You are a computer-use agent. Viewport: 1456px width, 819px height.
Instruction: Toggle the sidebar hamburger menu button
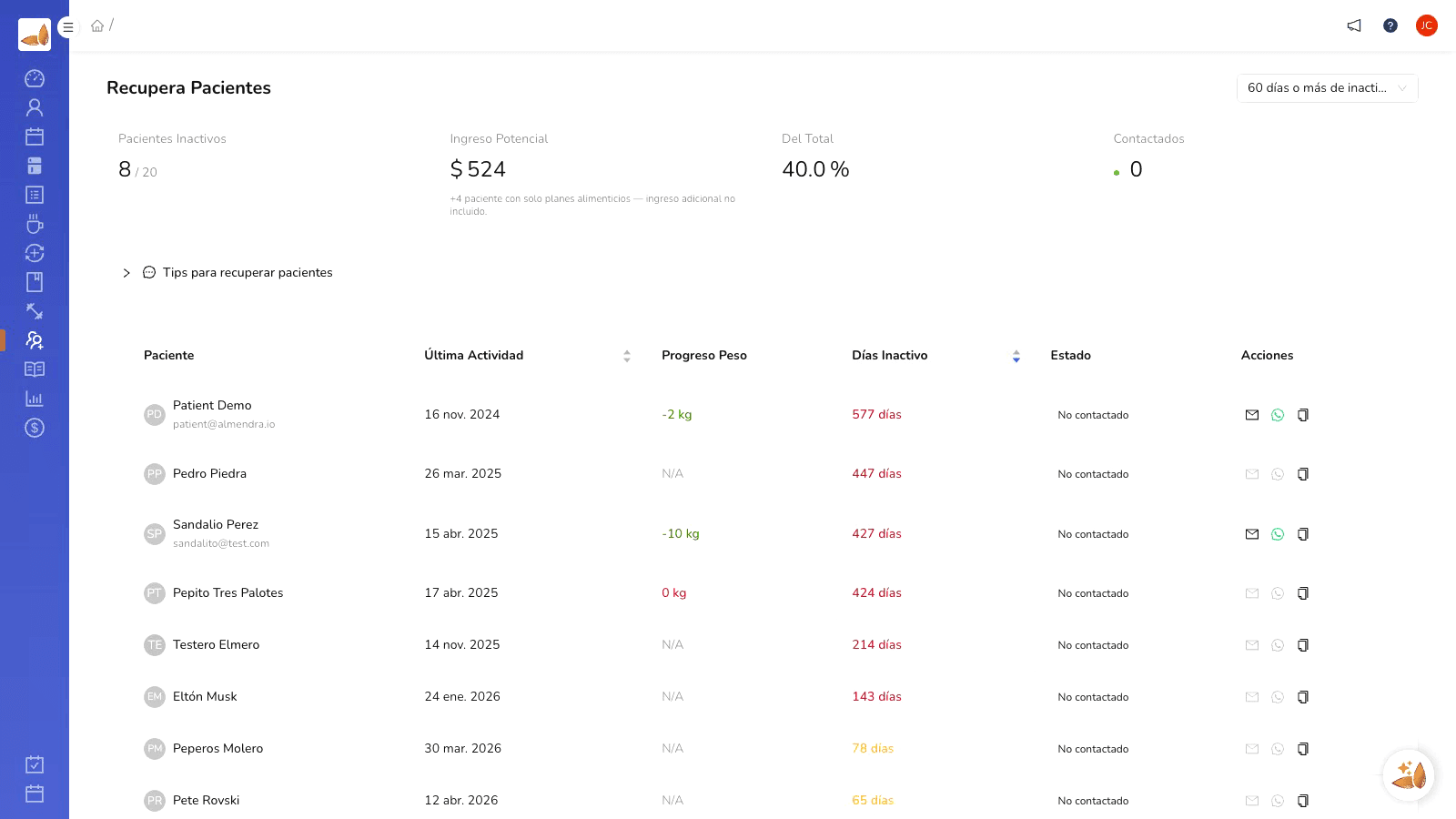point(67,27)
